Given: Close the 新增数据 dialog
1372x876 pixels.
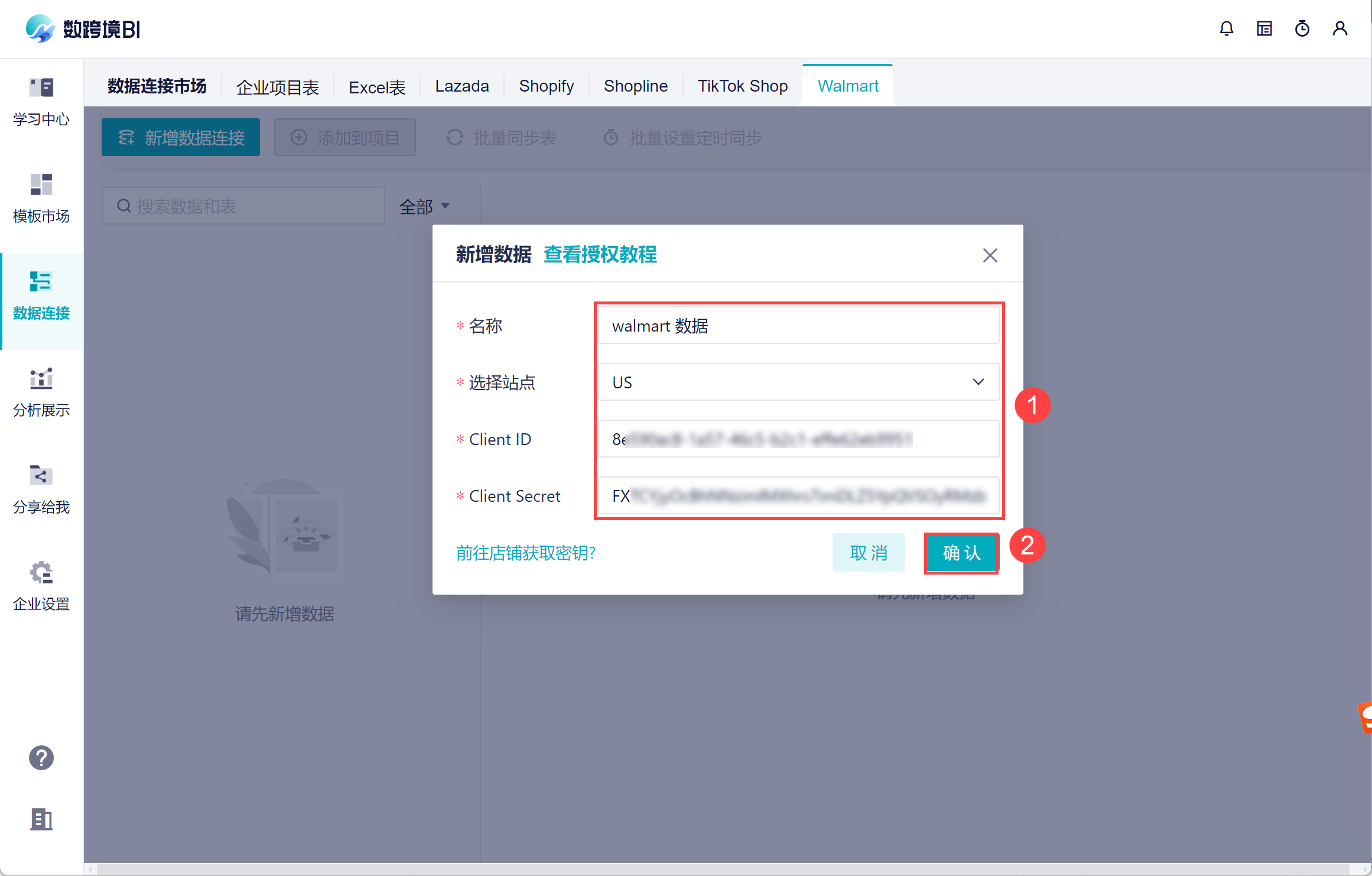Looking at the screenshot, I should pyautogui.click(x=990, y=255).
